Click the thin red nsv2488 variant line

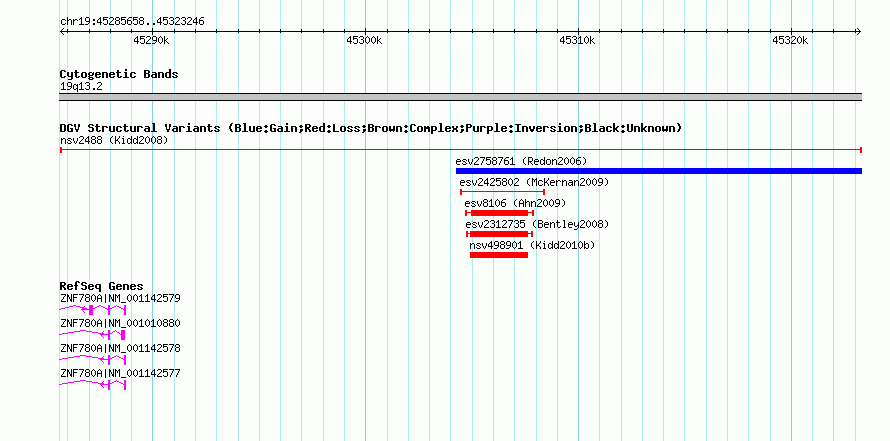point(461,150)
